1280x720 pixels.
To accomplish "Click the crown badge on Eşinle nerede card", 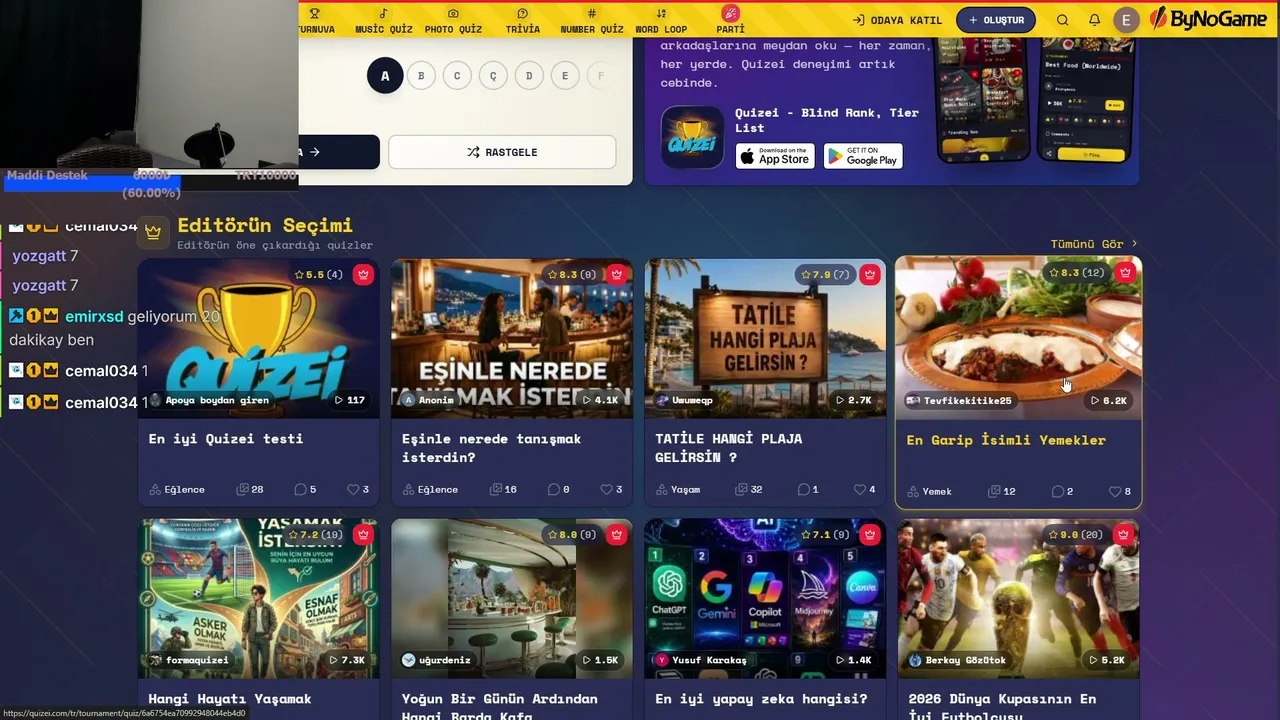I will (x=617, y=274).
